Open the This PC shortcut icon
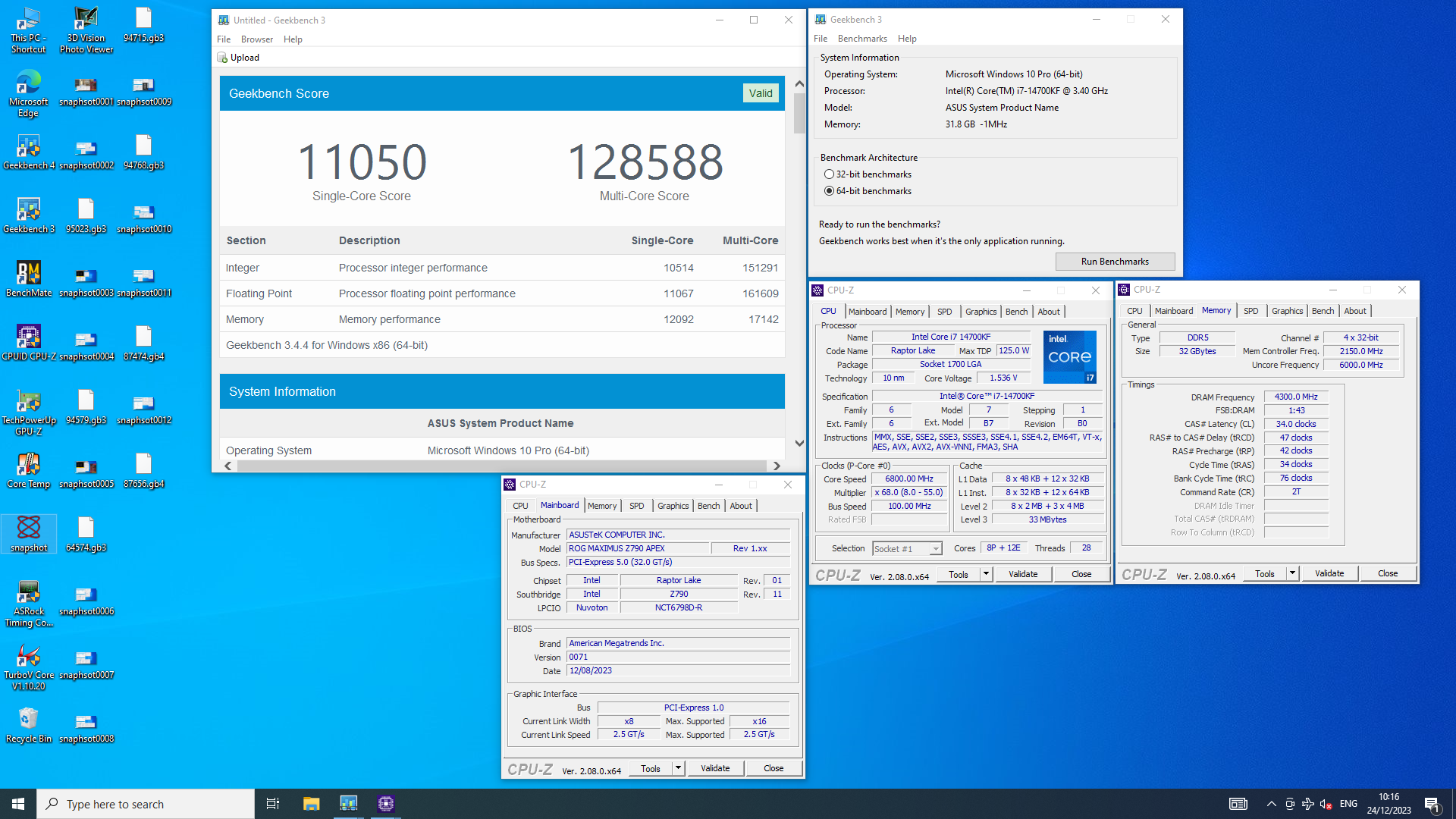1456x819 pixels. pyautogui.click(x=29, y=30)
